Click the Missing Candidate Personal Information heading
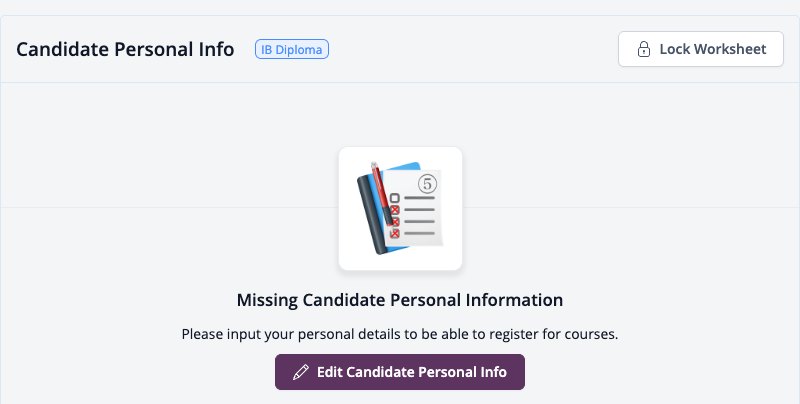The height and width of the screenshot is (404, 800). [399, 300]
